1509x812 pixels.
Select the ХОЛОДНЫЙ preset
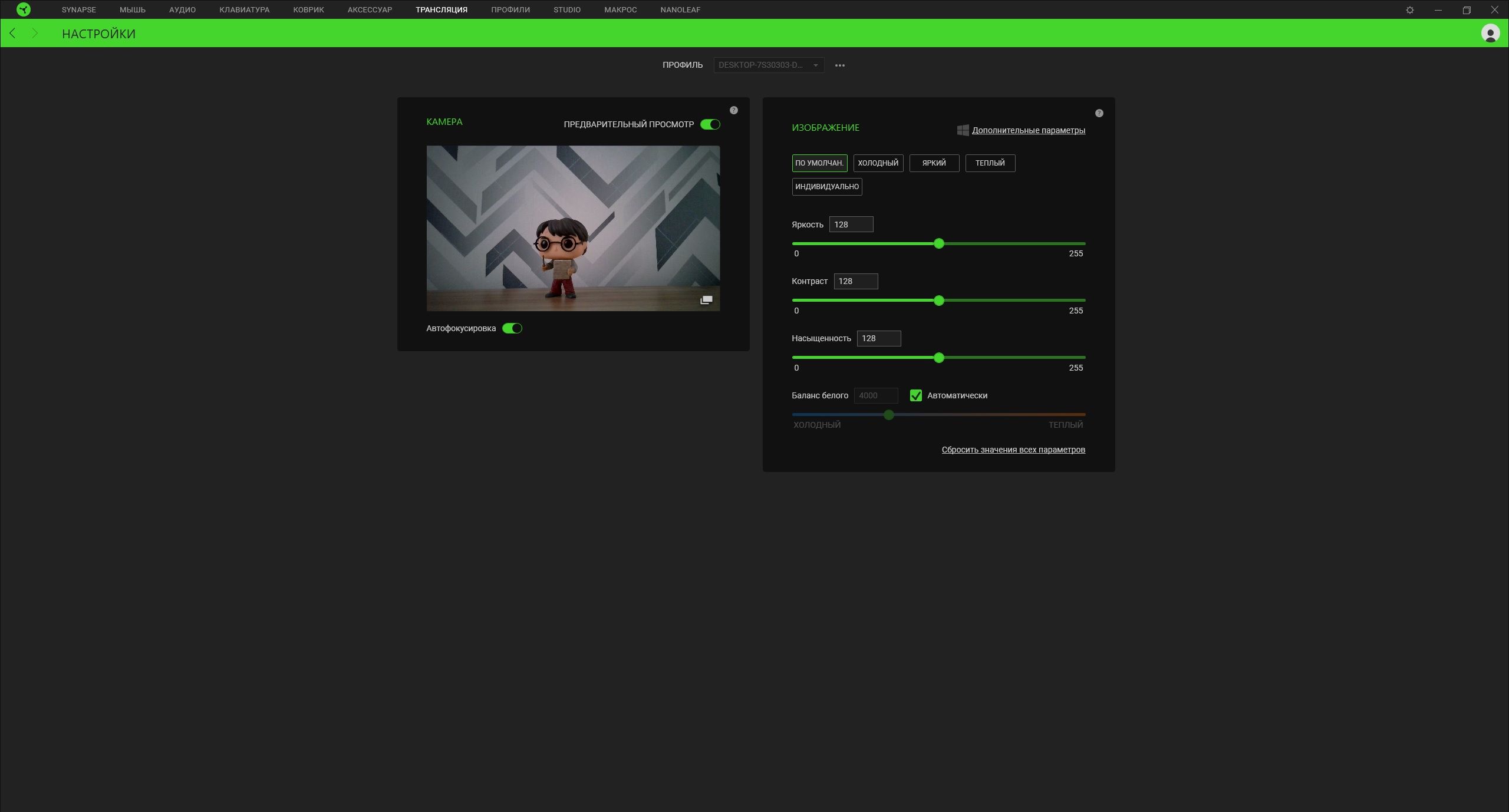coord(878,163)
